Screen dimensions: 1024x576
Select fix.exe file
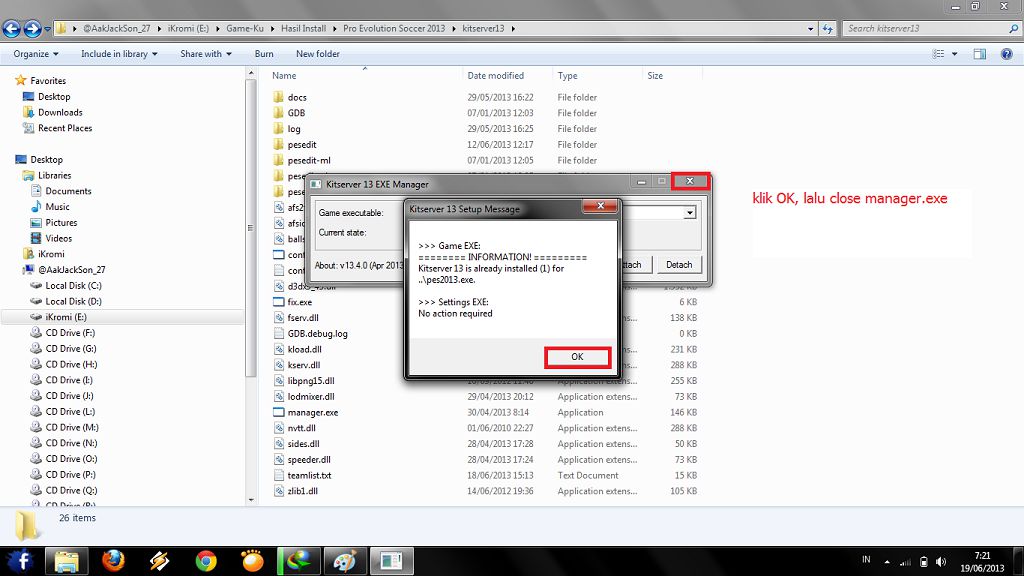[300, 302]
